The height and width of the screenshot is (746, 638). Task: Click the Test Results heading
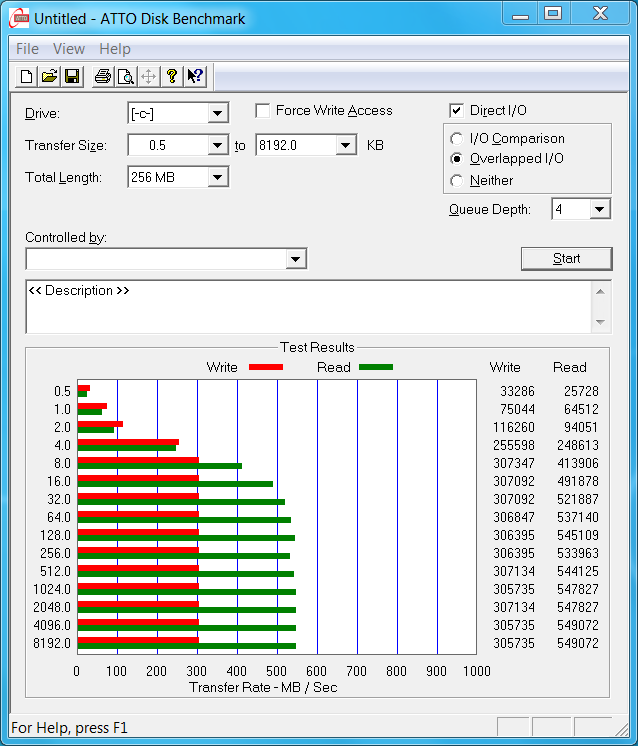pyautogui.click(x=317, y=347)
